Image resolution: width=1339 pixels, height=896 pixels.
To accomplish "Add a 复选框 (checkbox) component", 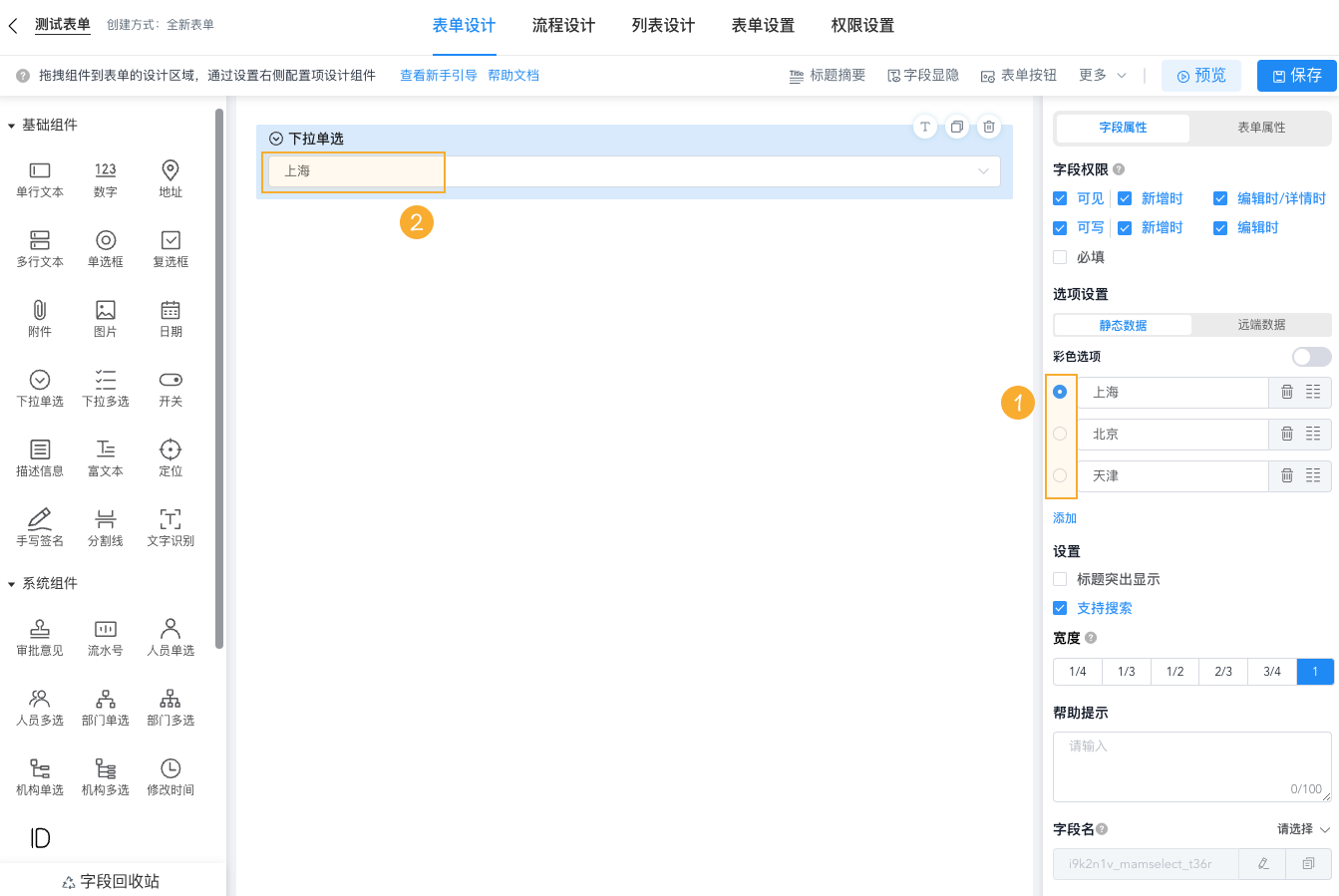I will click(169, 249).
